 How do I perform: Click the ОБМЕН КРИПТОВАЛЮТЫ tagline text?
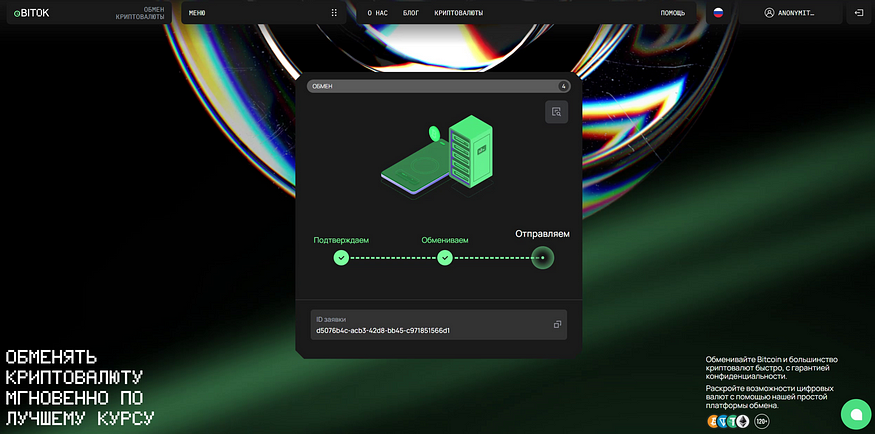(140, 13)
